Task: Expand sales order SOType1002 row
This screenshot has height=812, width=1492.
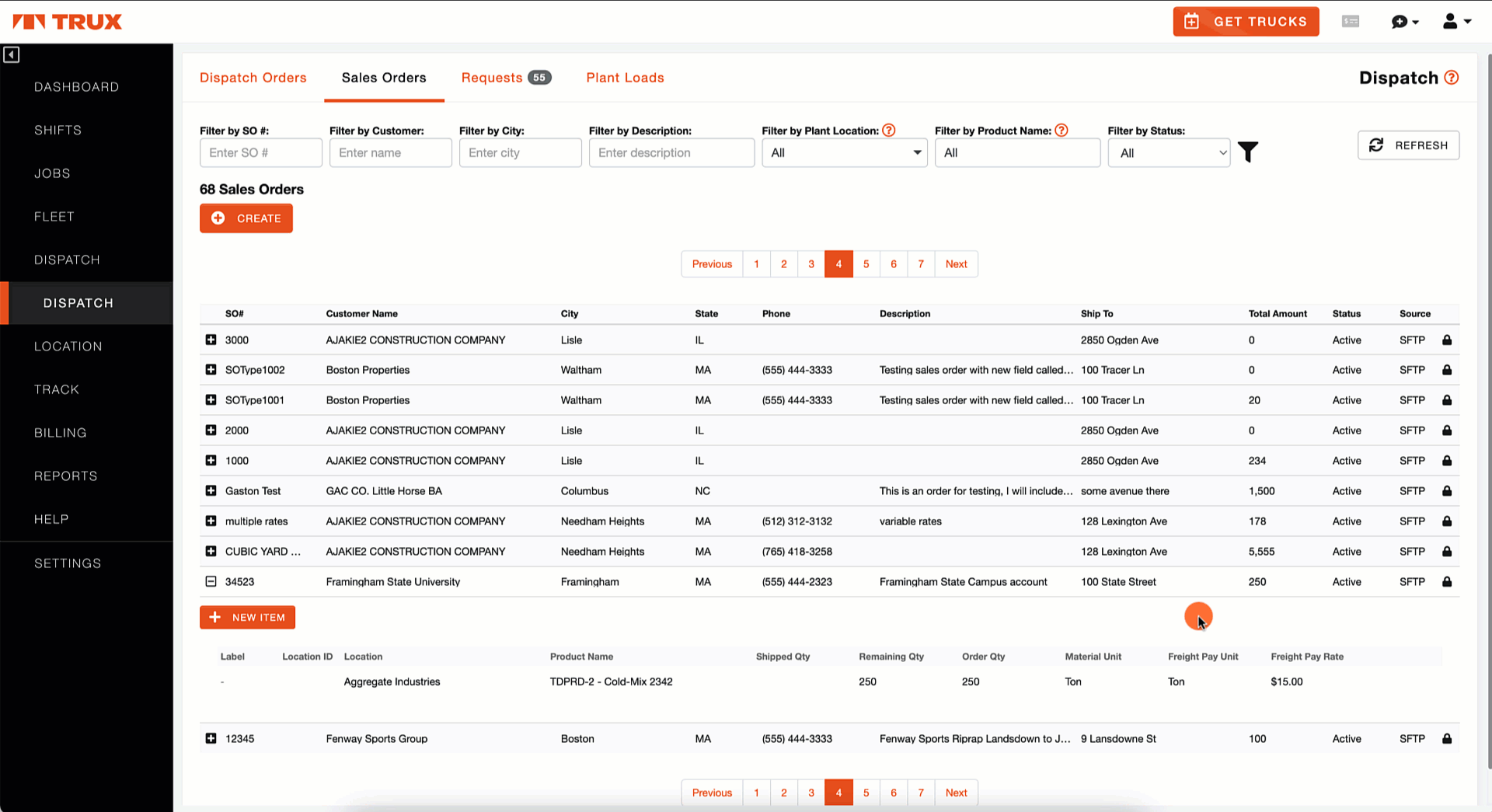Action: pos(211,370)
